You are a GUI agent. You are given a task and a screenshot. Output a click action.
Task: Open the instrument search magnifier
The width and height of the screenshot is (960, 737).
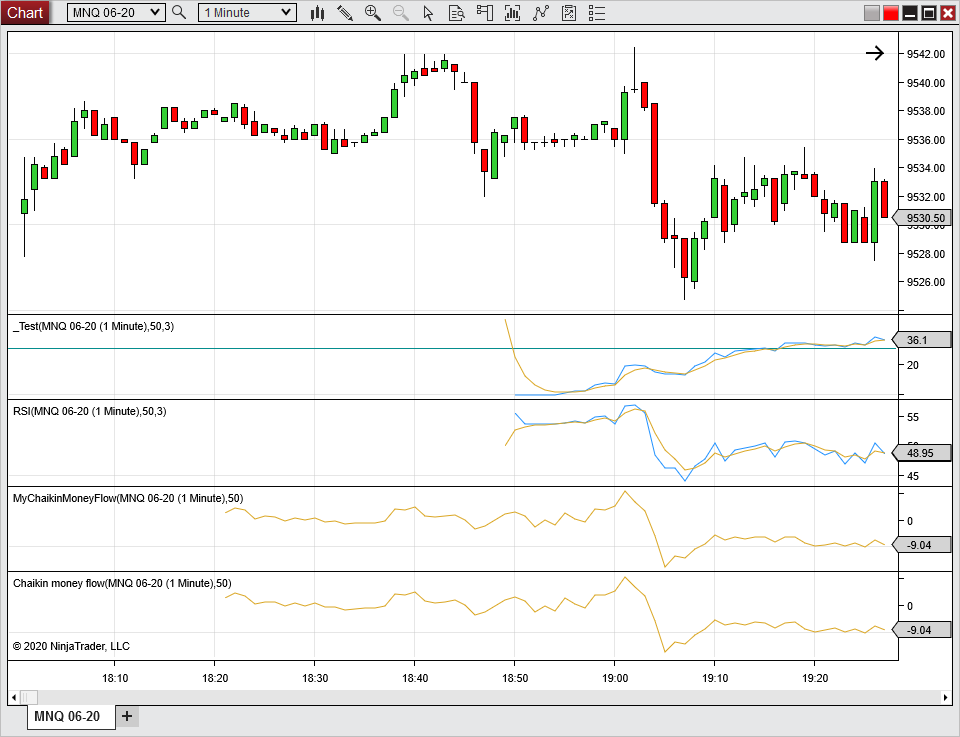[x=179, y=12]
